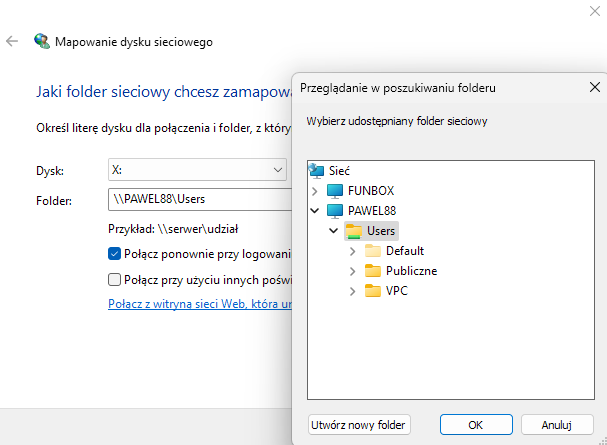Disable reconnect at sign-in checkbox
Image resolution: width=607 pixels, height=445 pixels.
click(115, 254)
